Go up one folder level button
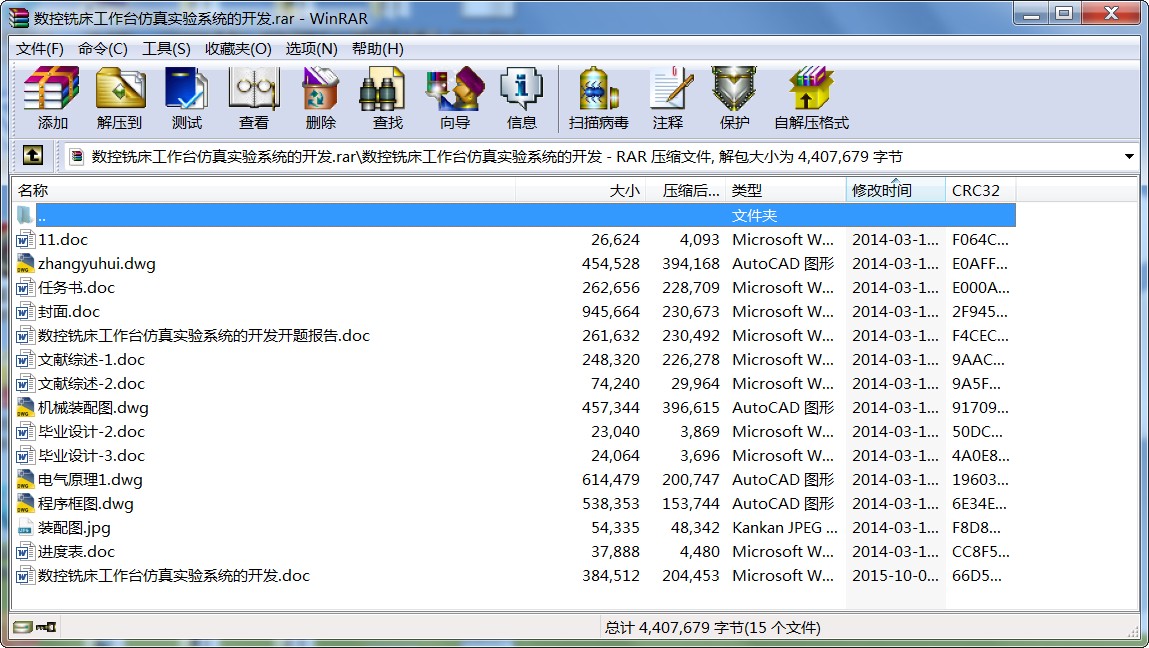The image size is (1149, 648). (x=33, y=156)
